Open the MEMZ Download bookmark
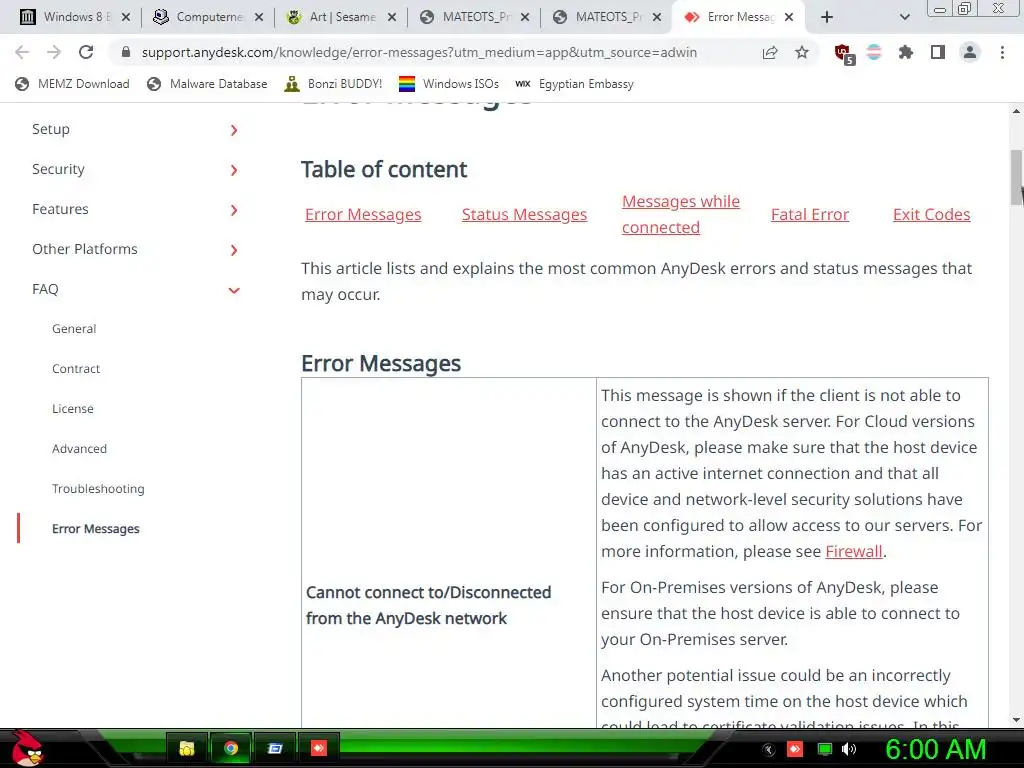The image size is (1024, 768). (72, 84)
